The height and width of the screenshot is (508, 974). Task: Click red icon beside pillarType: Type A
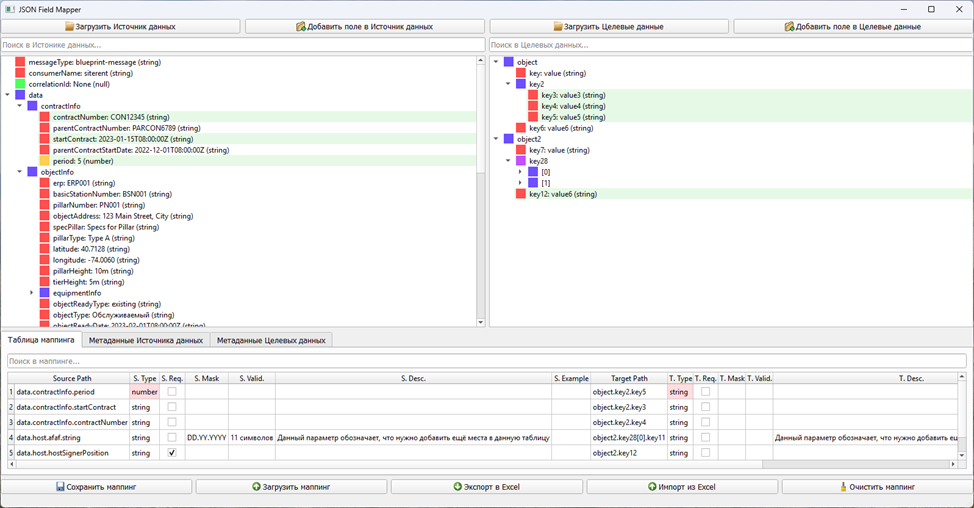click(44, 238)
